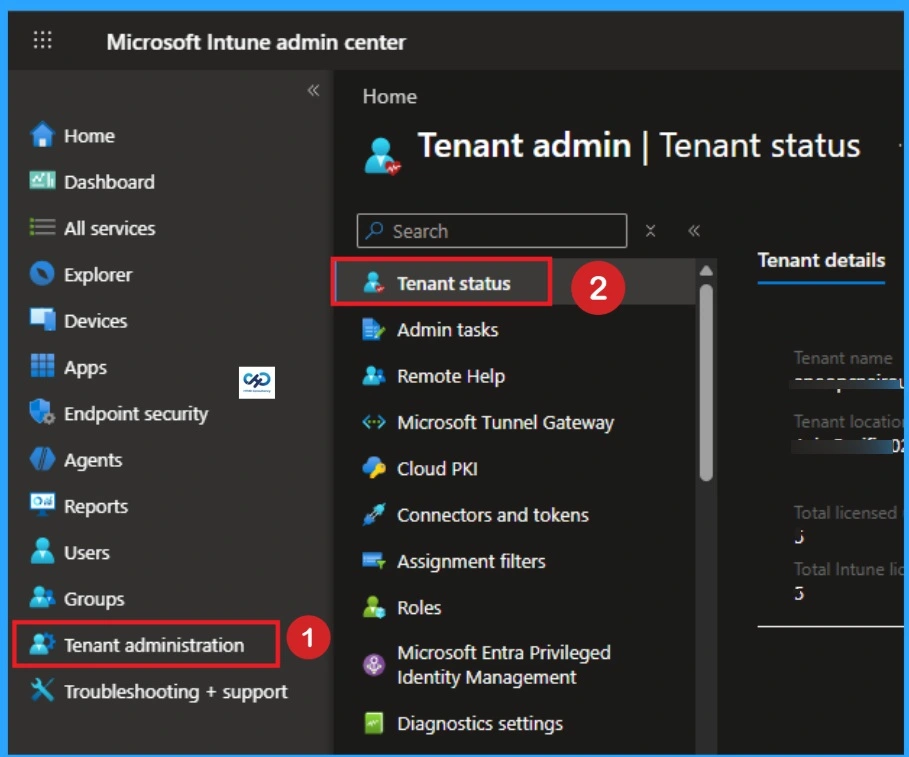Open Troubleshooting + support in navigation

(x=176, y=691)
